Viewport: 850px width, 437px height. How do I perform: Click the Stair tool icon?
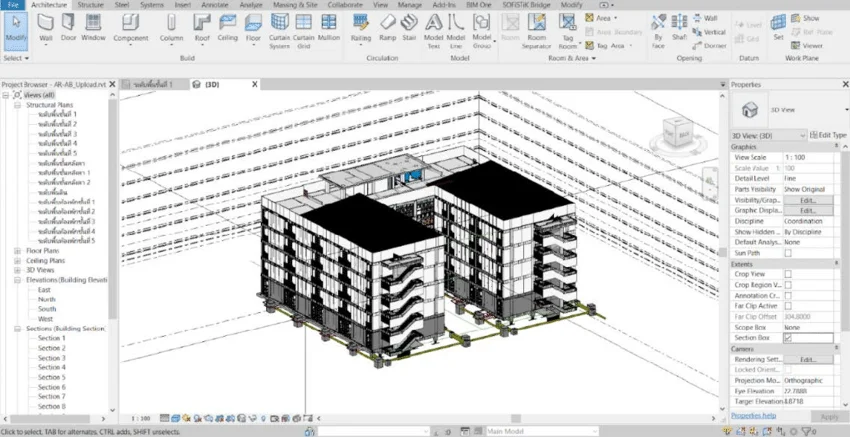(409, 29)
